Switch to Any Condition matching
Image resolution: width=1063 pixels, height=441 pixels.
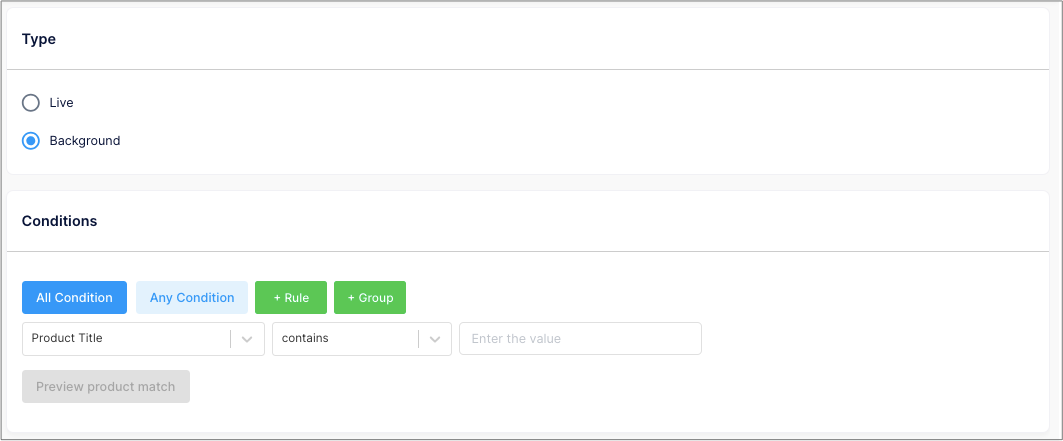pyautogui.click(x=192, y=297)
